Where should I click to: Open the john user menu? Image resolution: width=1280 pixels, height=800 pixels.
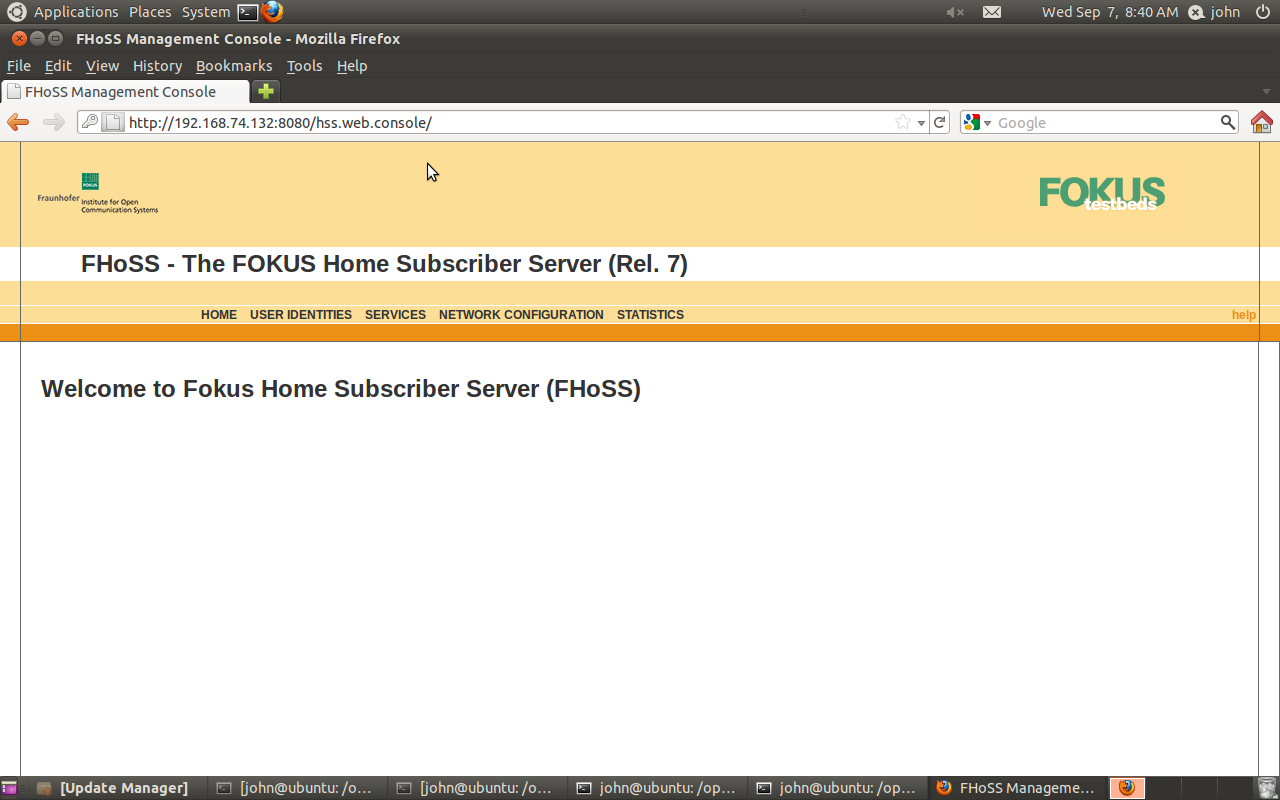tap(1214, 12)
